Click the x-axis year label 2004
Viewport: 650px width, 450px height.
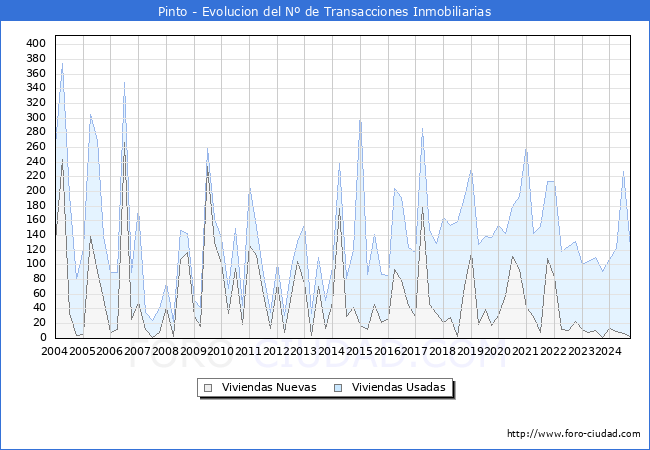pyautogui.click(x=54, y=351)
